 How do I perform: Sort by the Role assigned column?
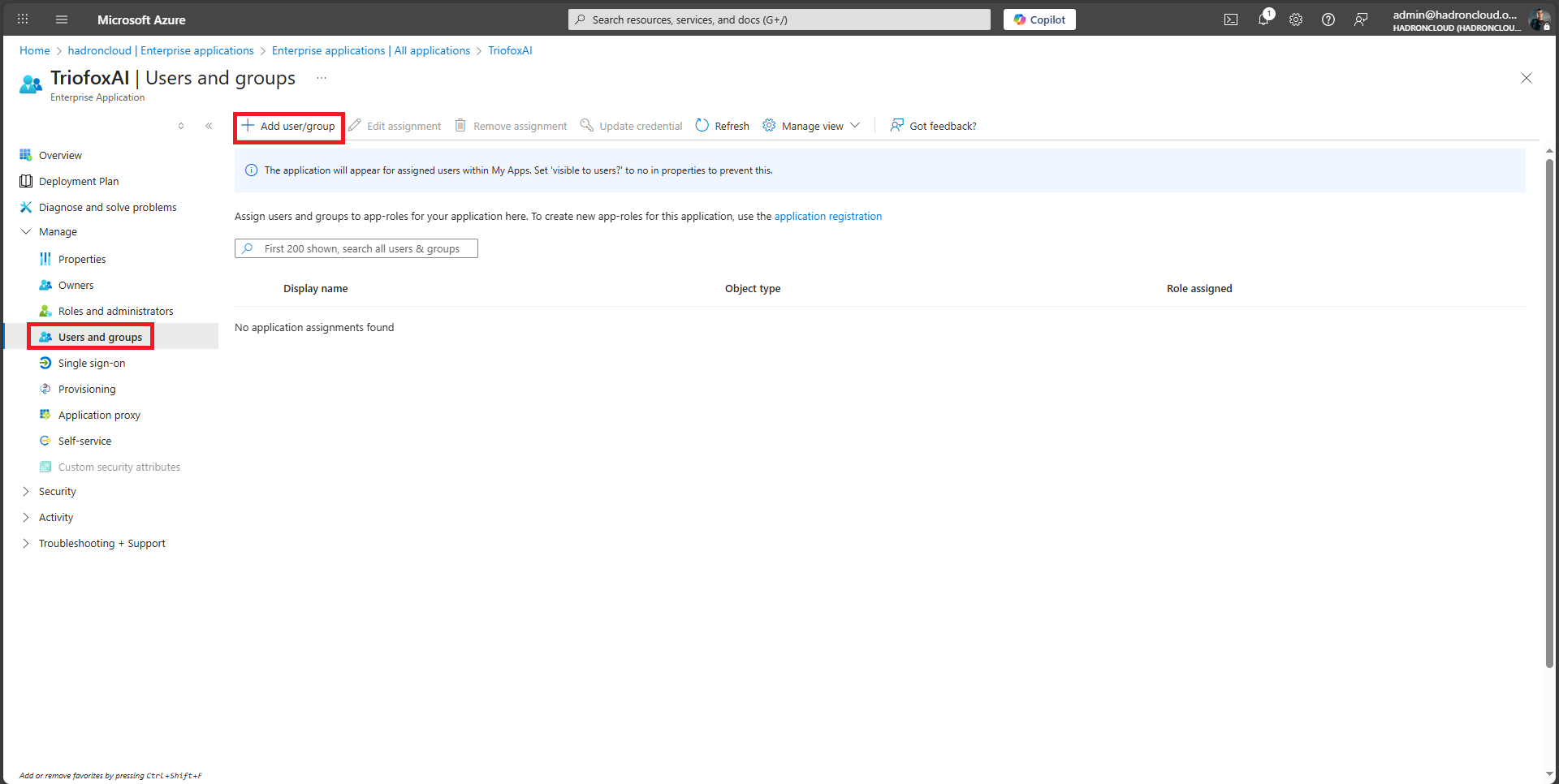[x=1199, y=288]
